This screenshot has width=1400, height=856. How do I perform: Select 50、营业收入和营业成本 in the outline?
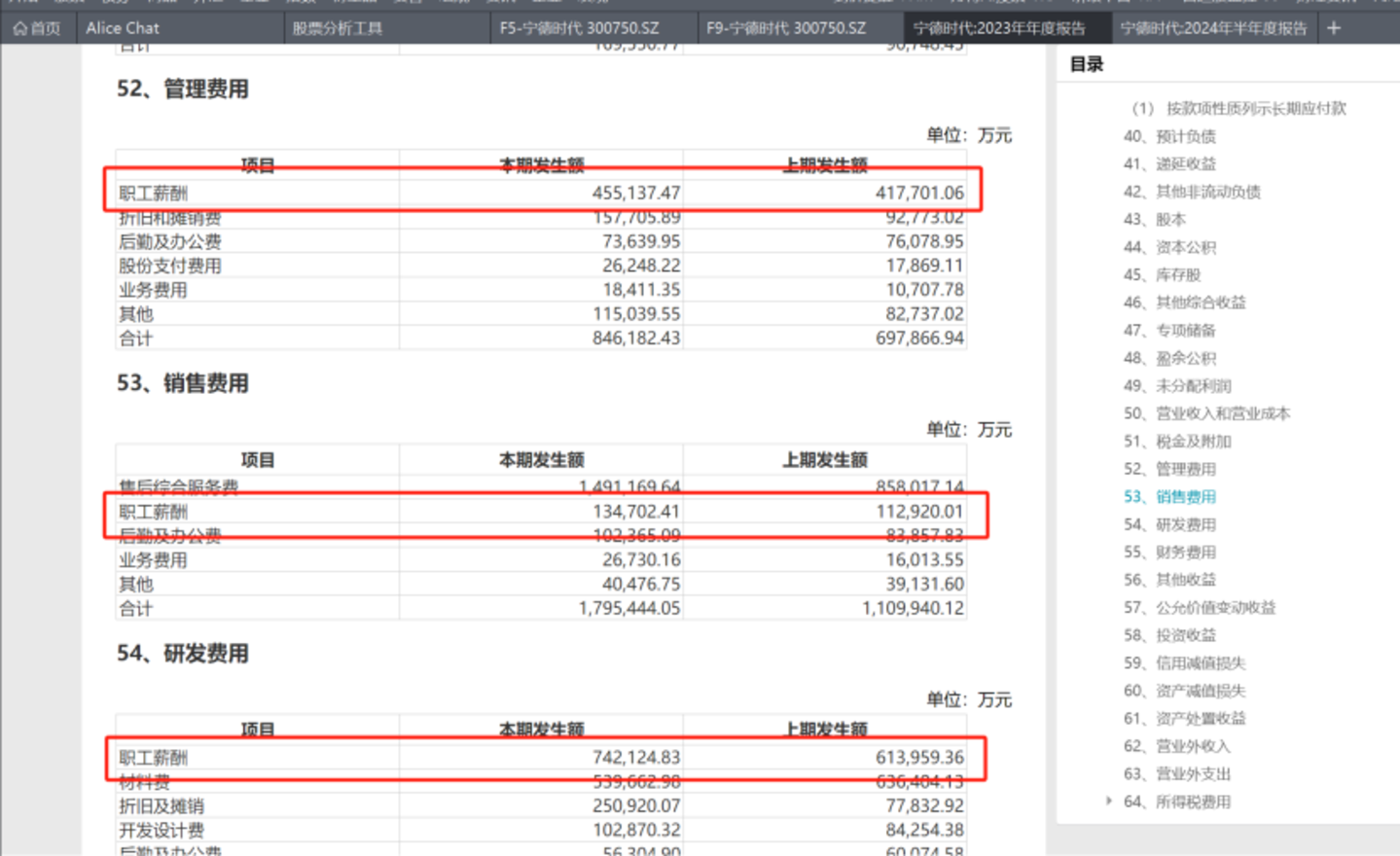pyautogui.click(x=1206, y=413)
